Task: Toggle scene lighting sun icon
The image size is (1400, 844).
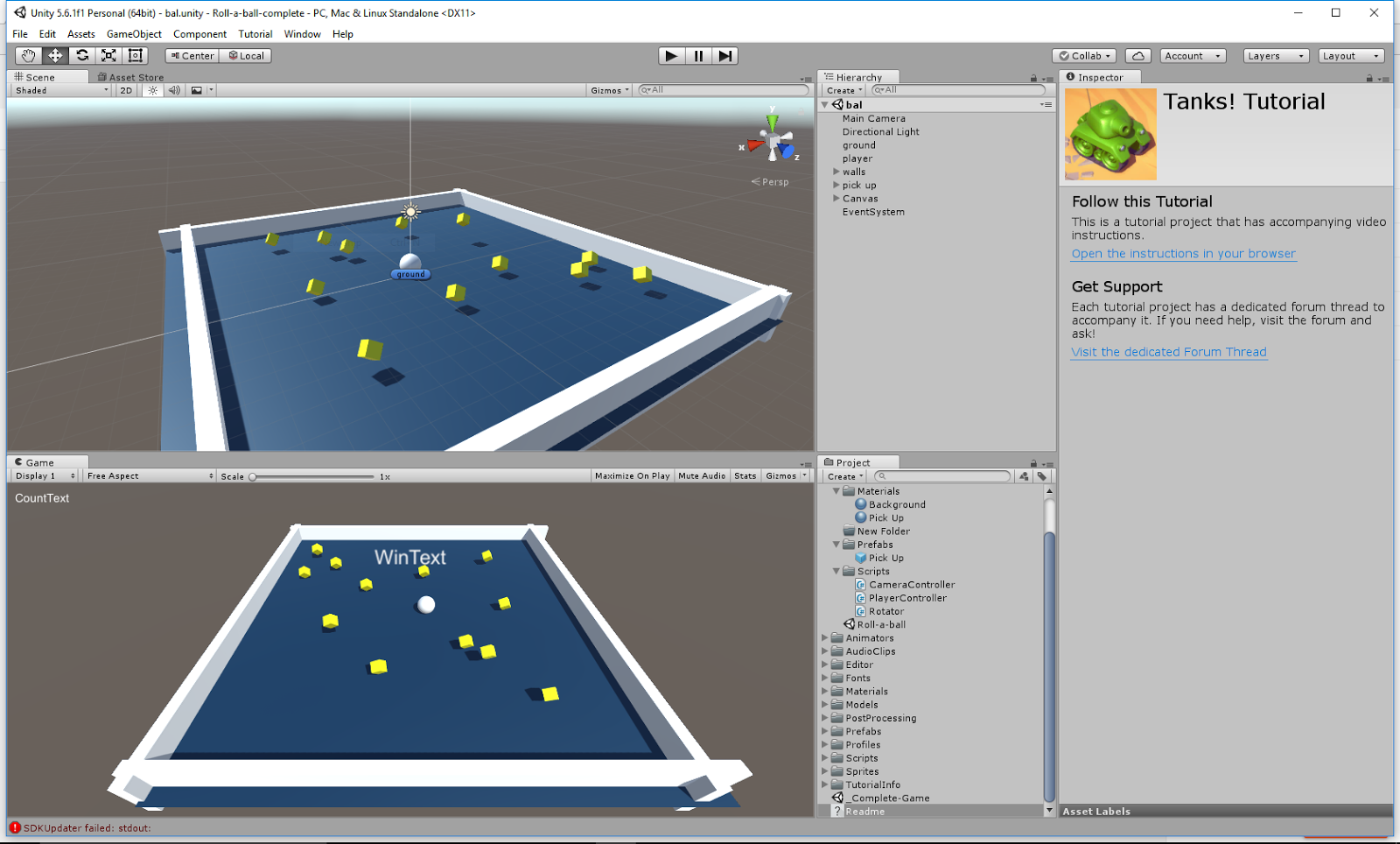Action: coord(153,90)
